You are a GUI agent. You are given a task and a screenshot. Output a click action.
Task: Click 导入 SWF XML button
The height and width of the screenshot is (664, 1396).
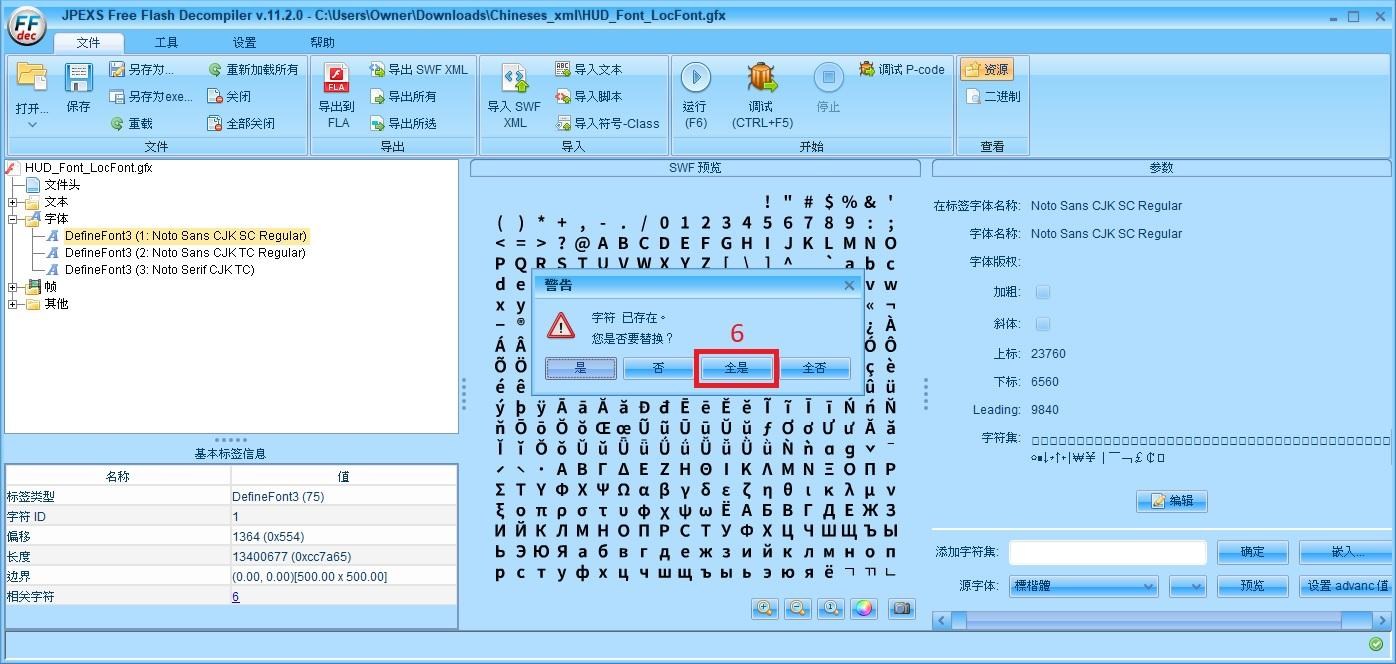pos(514,96)
